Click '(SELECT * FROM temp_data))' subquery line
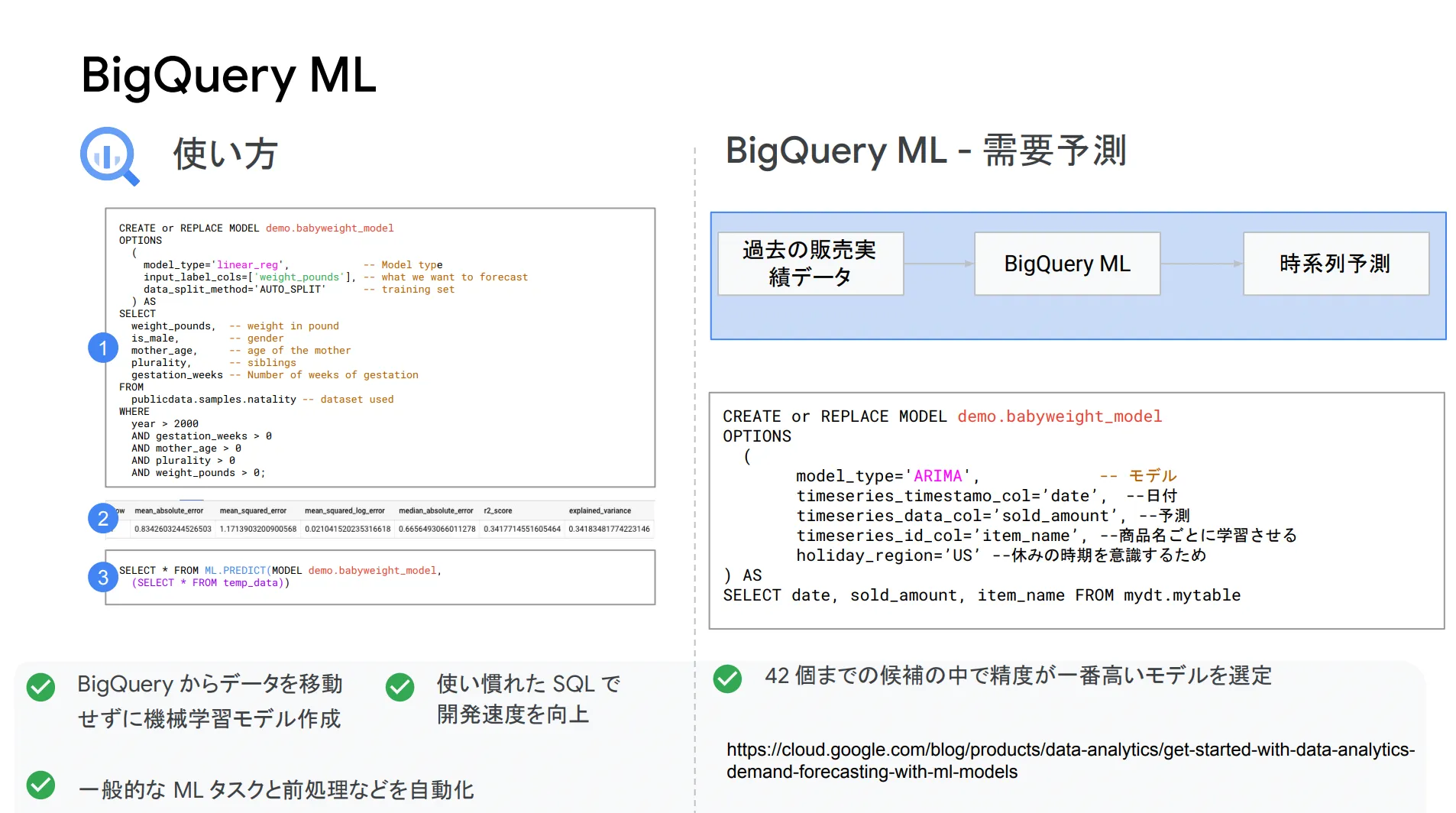Image resolution: width=1456 pixels, height=813 pixels. coord(210,582)
